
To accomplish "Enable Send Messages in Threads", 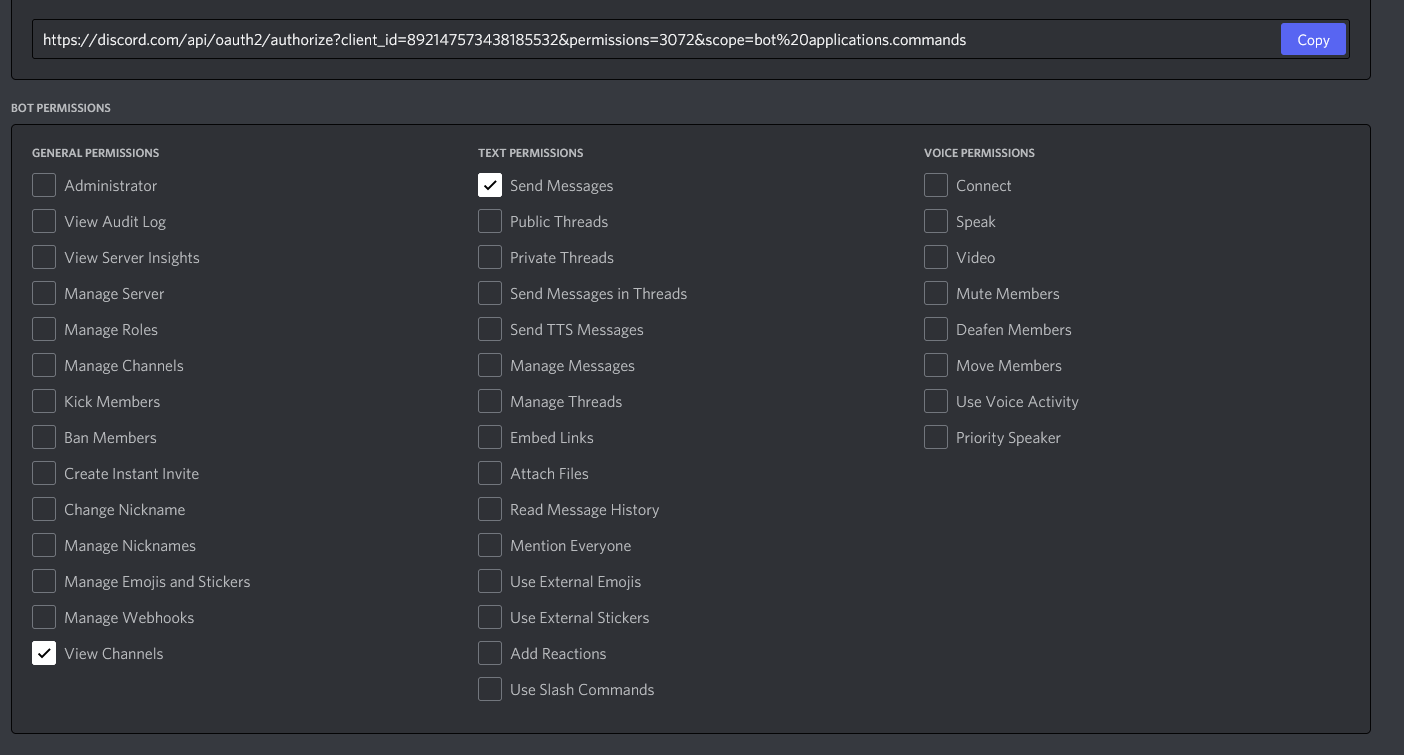I will point(490,293).
